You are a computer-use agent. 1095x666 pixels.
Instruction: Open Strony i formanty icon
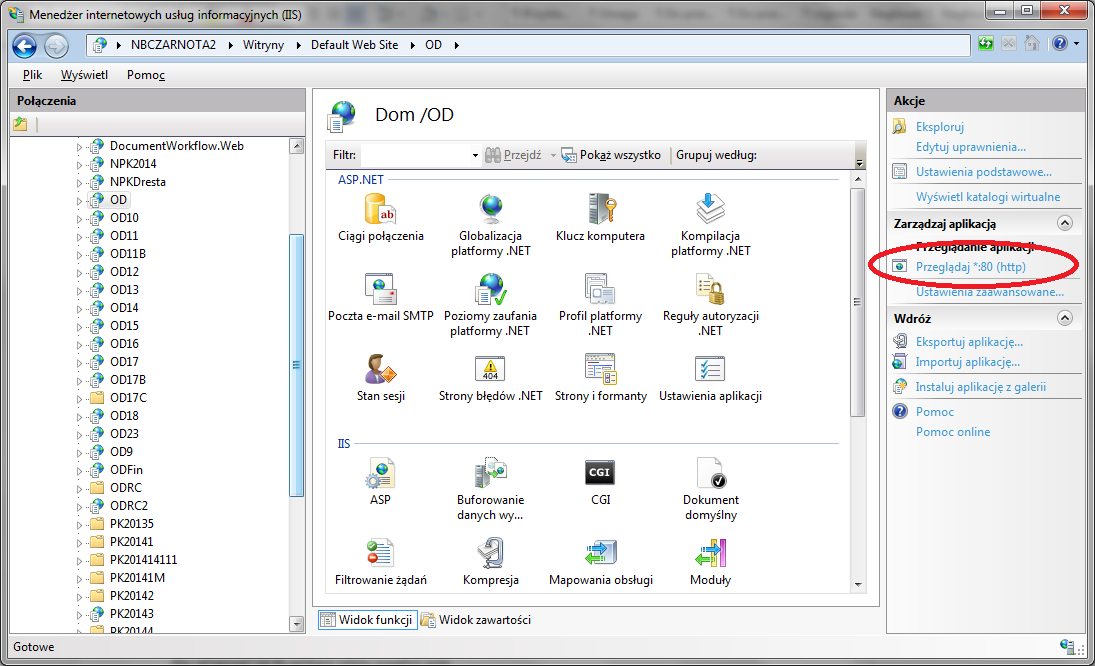click(601, 369)
